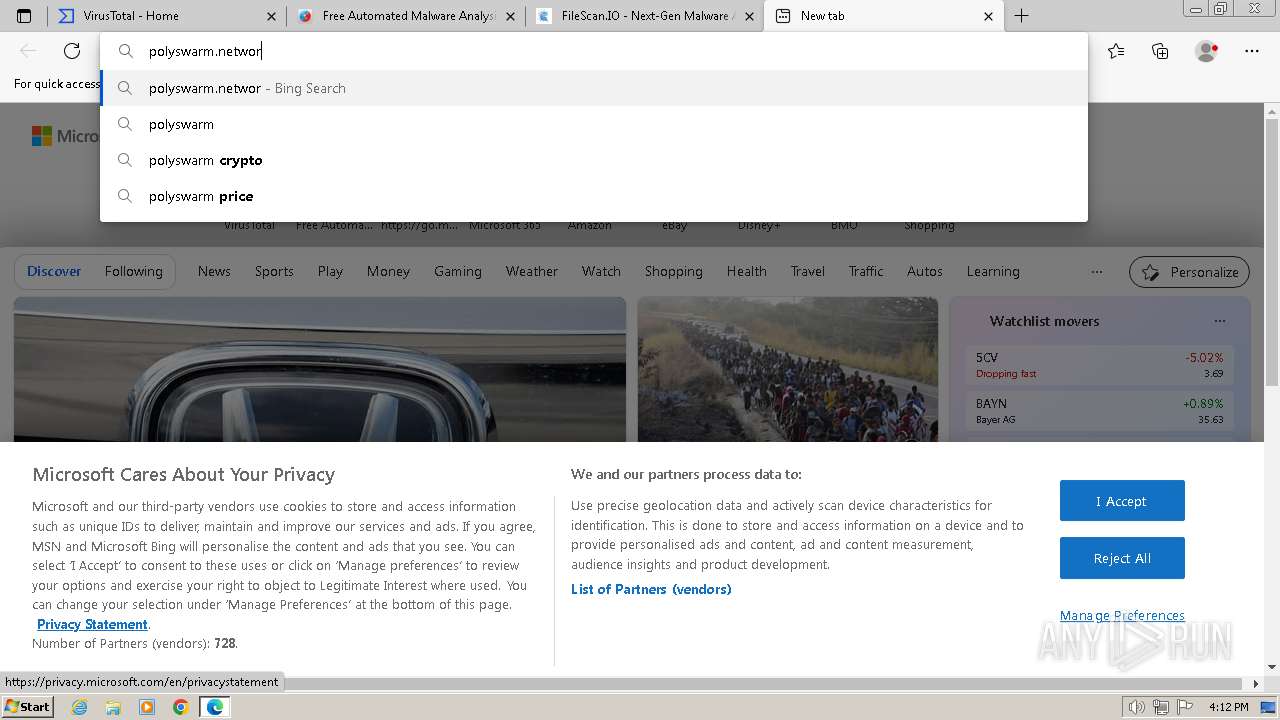Open the car emblem news thumbnail
This screenshot has height=720, width=1280.
point(320,369)
